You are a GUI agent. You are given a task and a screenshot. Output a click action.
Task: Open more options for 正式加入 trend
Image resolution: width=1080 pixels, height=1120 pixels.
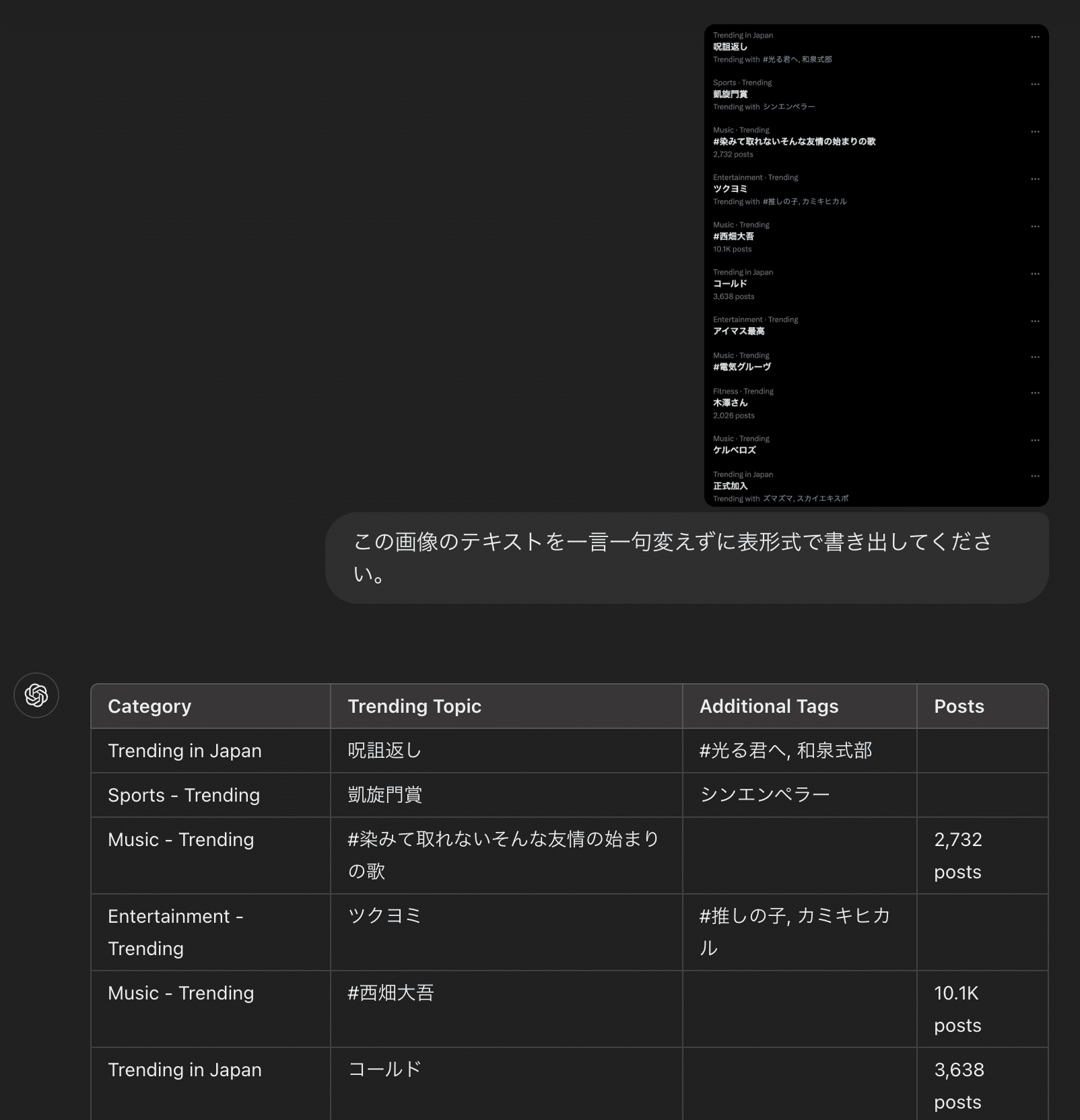coord(1035,476)
